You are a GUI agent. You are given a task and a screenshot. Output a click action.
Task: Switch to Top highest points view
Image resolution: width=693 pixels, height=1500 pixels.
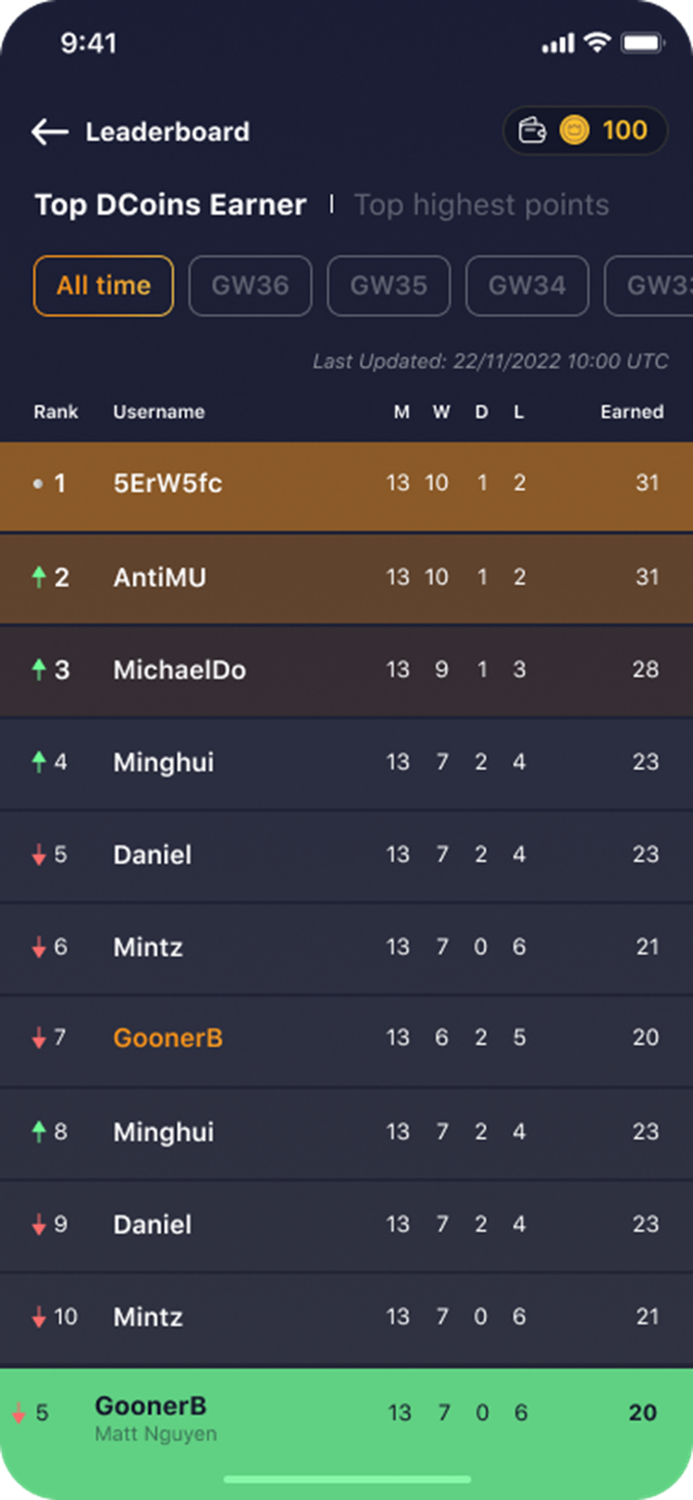click(481, 204)
